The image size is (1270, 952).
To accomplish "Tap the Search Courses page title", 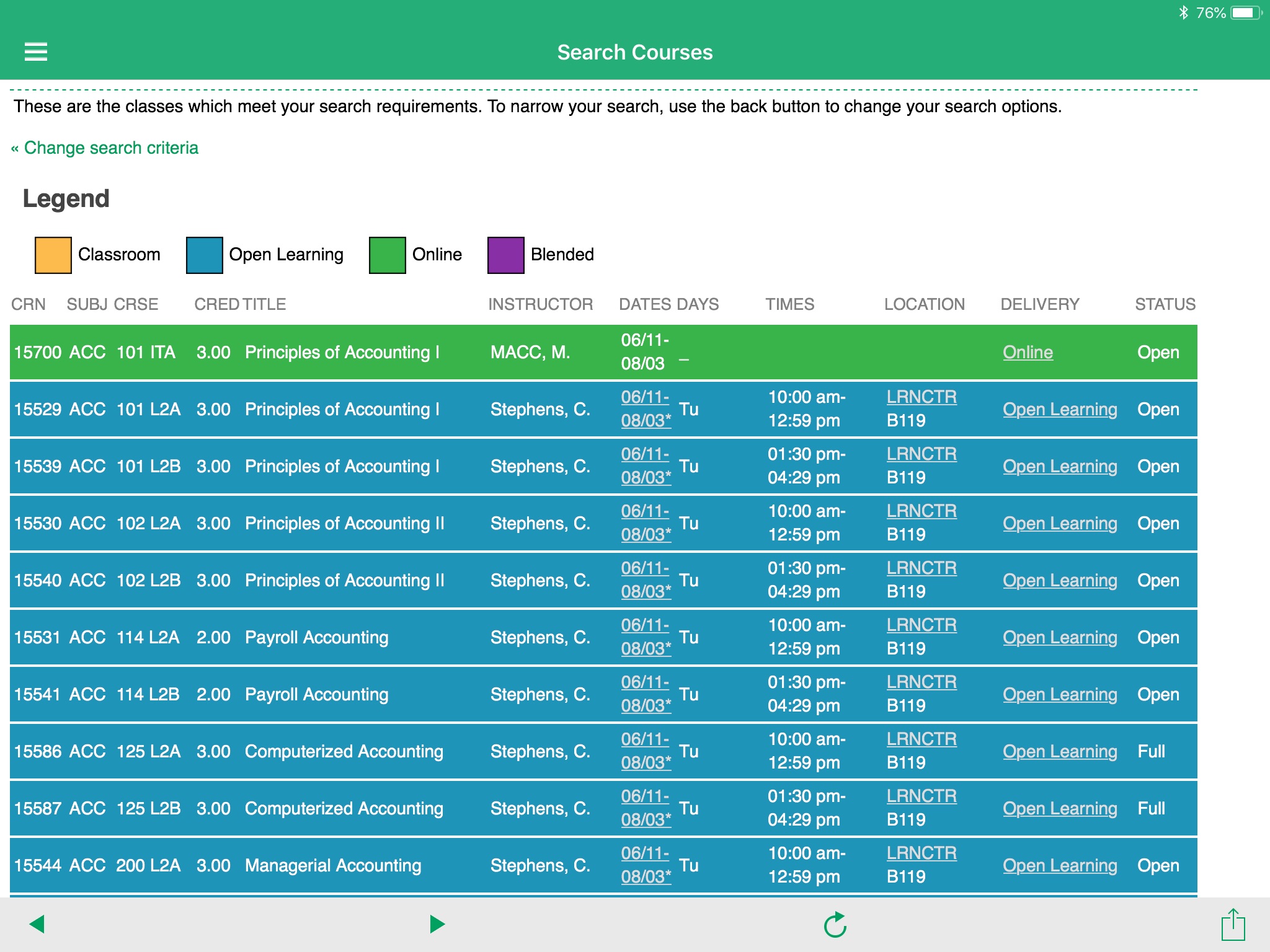I will (634, 52).
